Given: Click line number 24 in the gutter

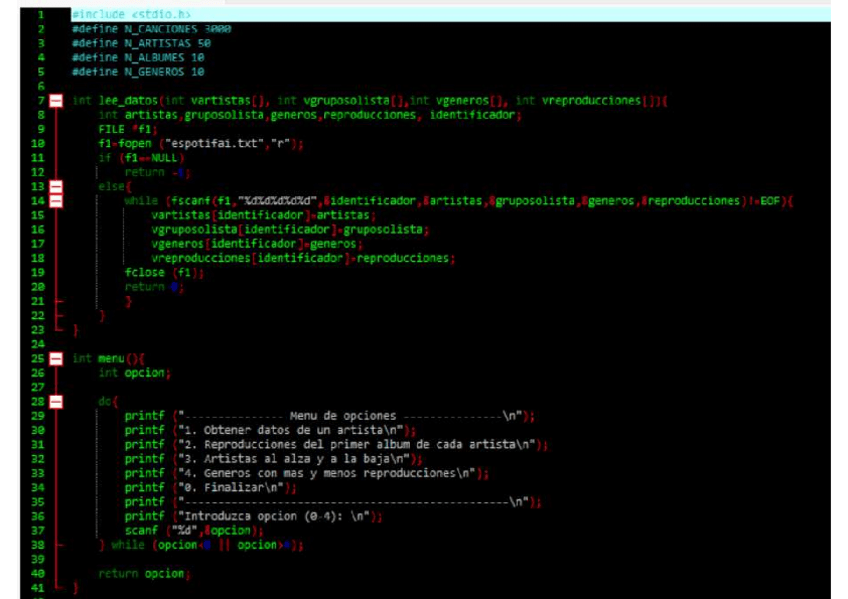Looking at the screenshot, I should (x=39, y=343).
